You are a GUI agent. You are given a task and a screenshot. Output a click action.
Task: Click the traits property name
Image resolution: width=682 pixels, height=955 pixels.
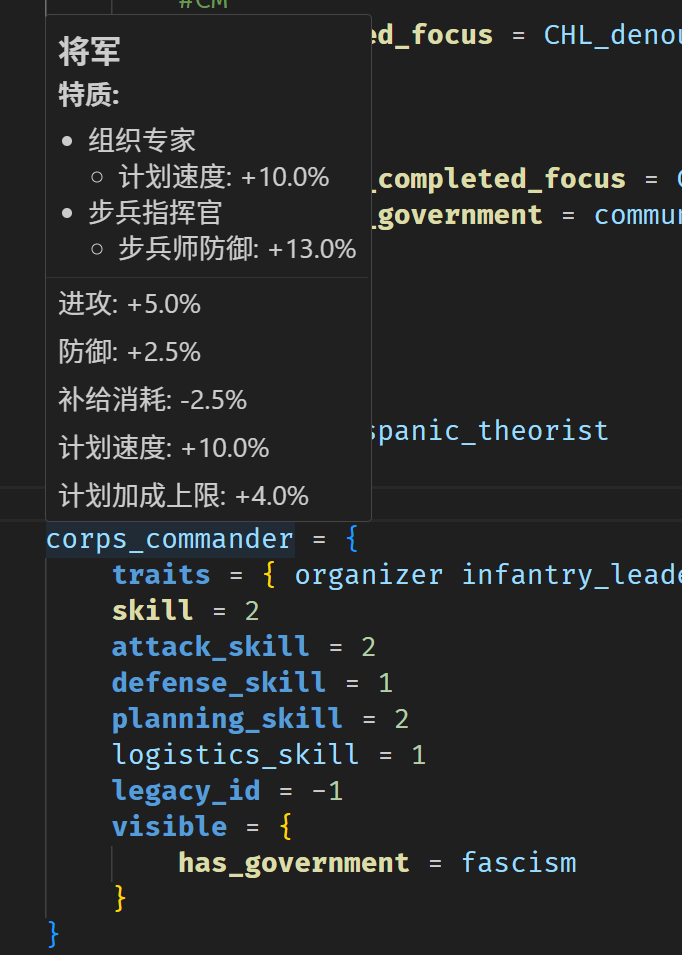161,575
